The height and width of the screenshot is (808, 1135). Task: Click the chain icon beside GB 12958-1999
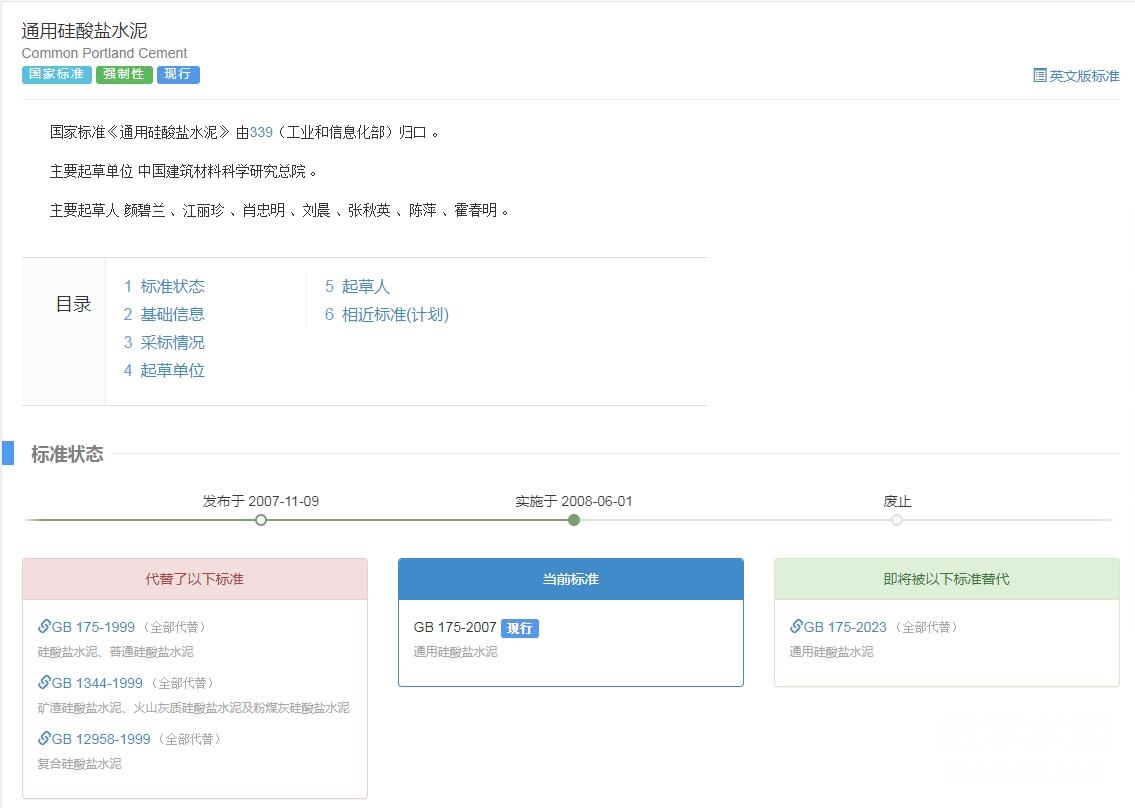tap(44, 738)
